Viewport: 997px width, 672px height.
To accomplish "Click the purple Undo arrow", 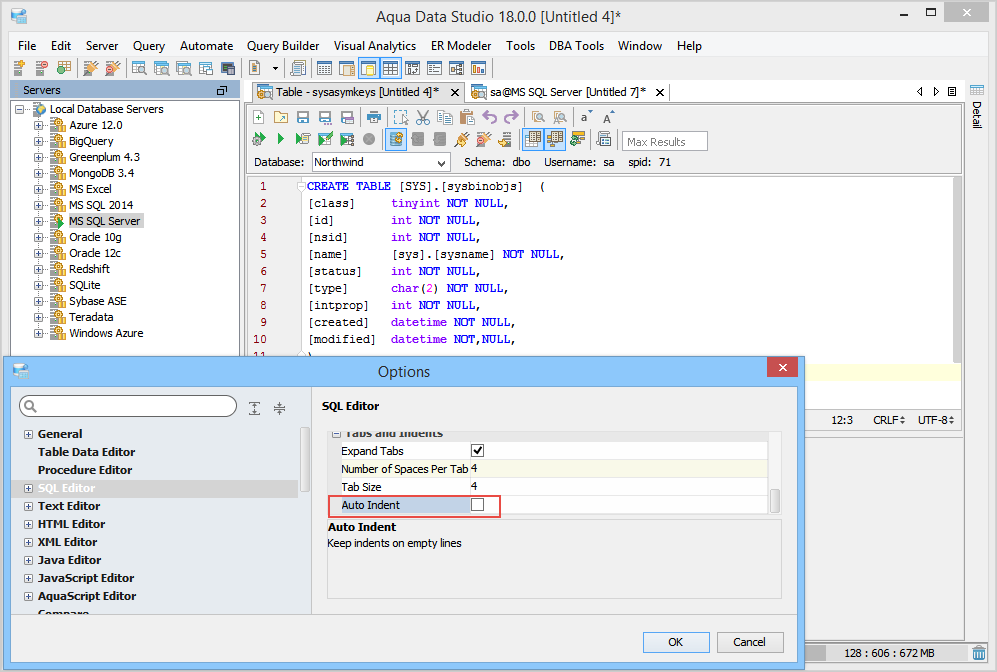I will pyautogui.click(x=489, y=117).
